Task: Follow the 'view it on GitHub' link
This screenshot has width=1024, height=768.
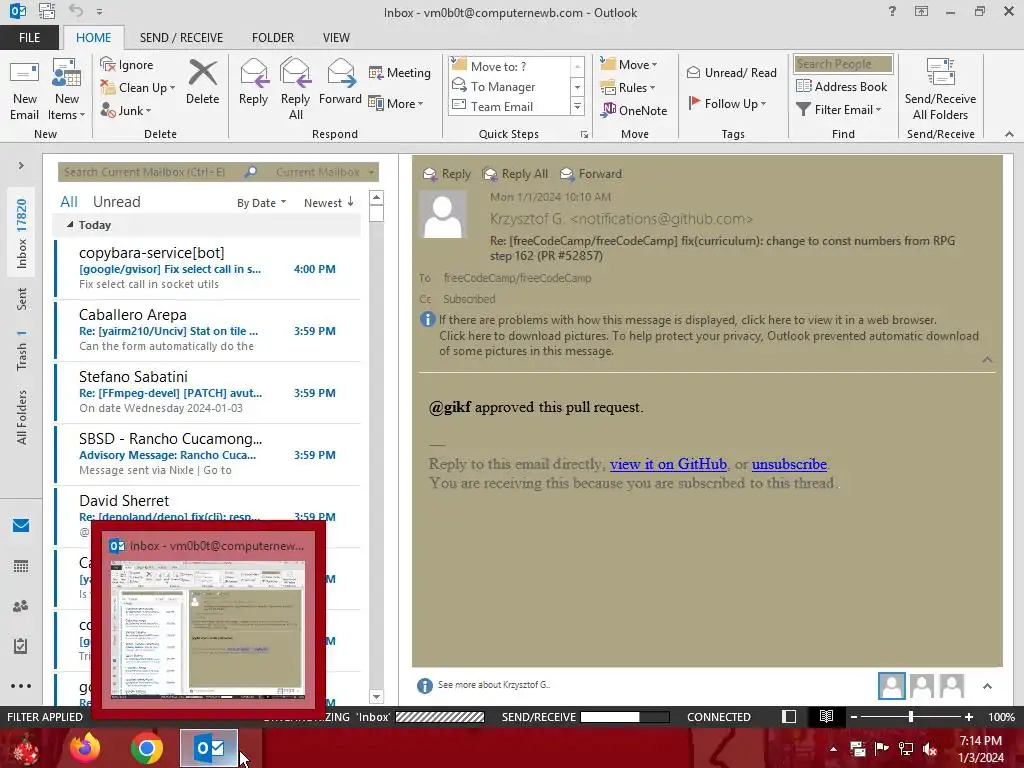Action: pyautogui.click(x=668, y=464)
